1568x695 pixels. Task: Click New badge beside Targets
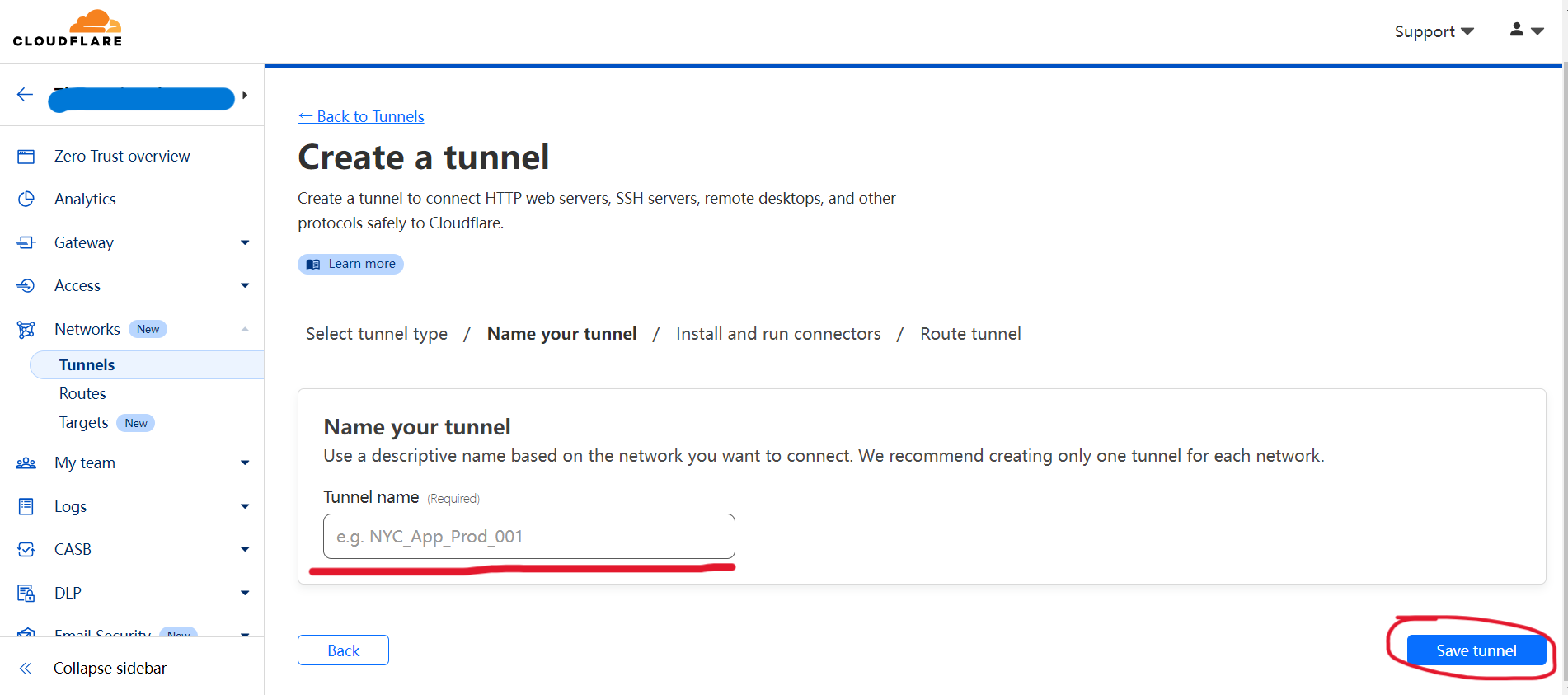point(136,423)
